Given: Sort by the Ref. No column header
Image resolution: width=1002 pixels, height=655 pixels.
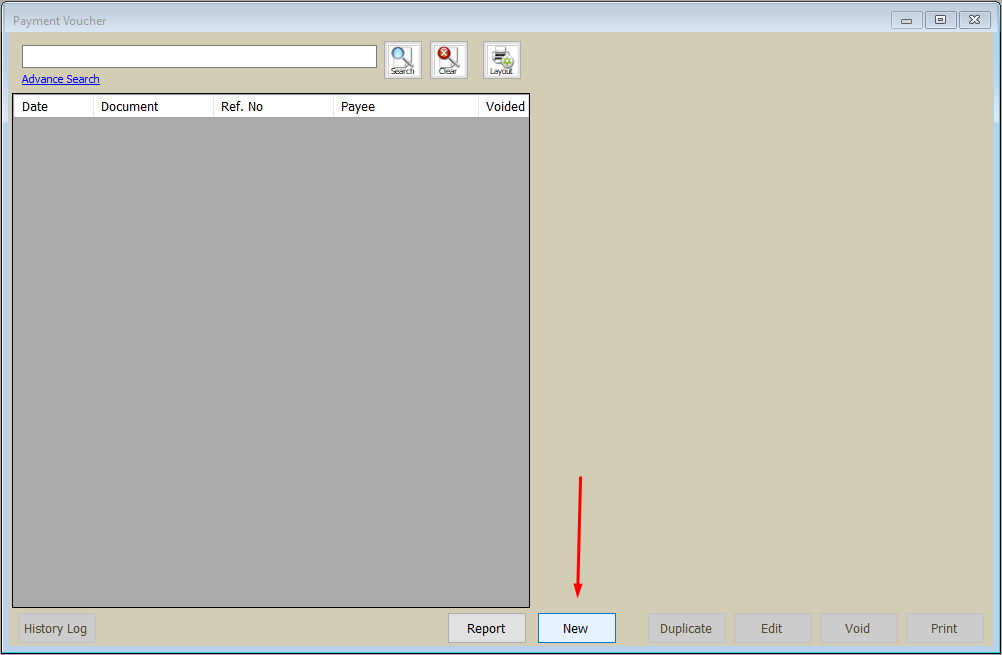Looking at the screenshot, I should 274,107.
